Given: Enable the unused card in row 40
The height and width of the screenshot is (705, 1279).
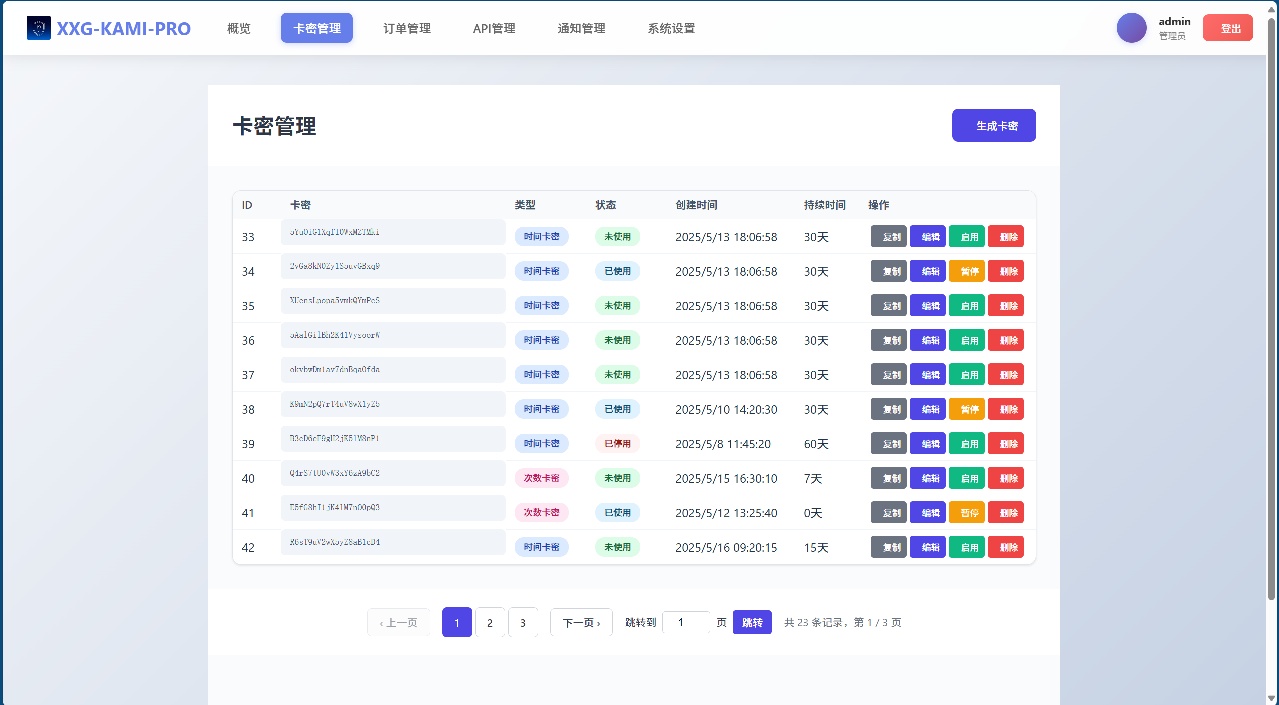Looking at the screenshot, I should [966, 478].
